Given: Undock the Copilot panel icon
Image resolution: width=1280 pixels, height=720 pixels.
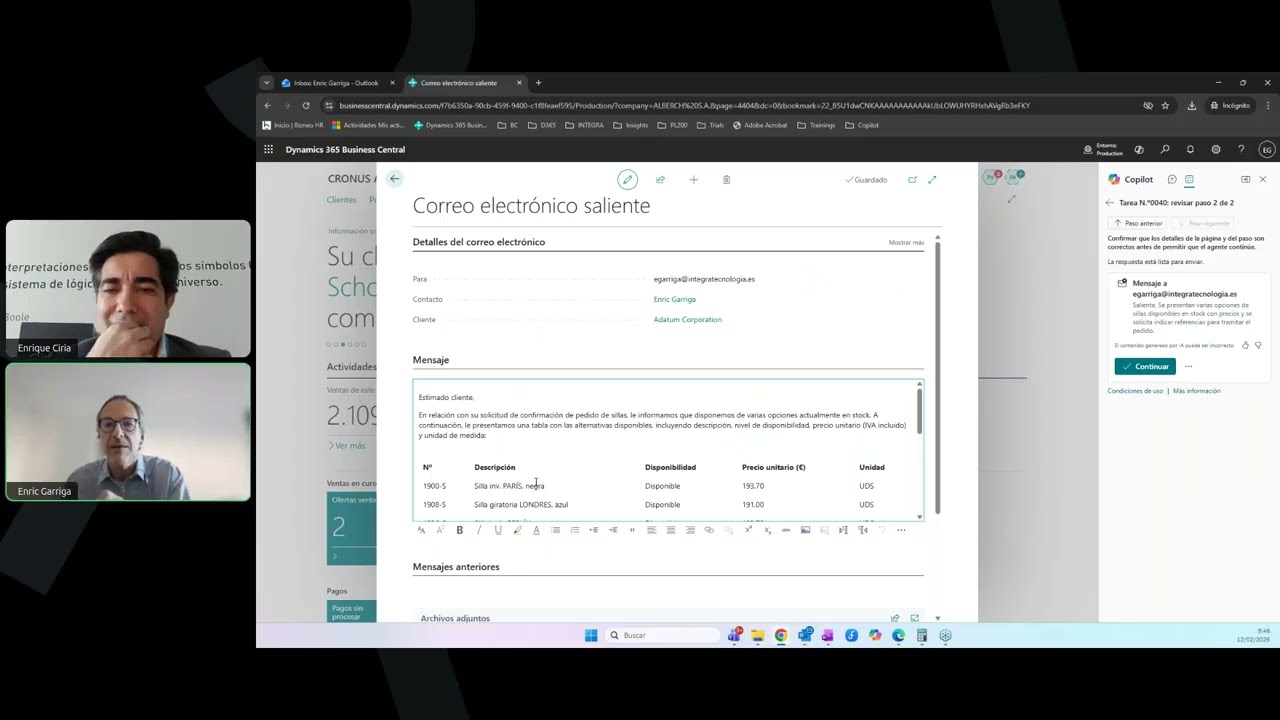Looking at the screenshot, I should tap(1245, 180).
